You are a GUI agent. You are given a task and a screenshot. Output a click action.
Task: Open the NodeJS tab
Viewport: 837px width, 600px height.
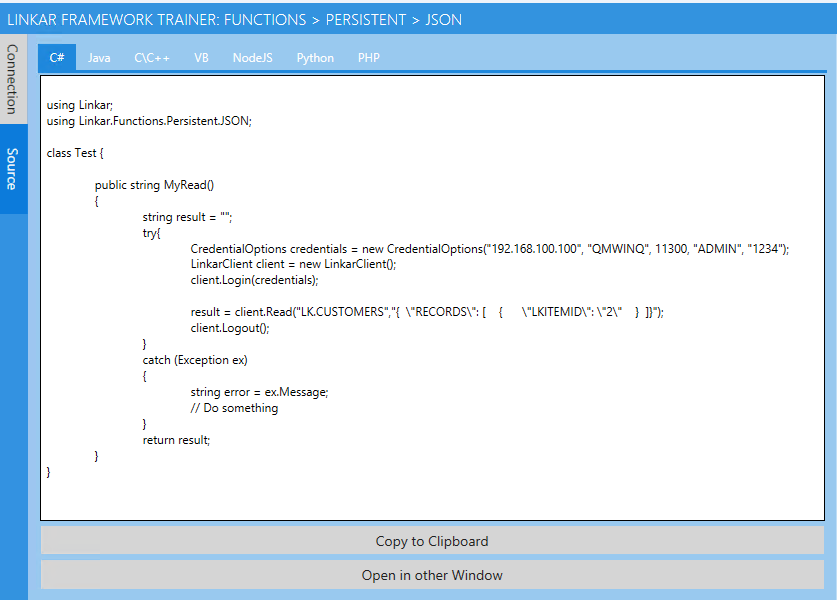point(252,58)
